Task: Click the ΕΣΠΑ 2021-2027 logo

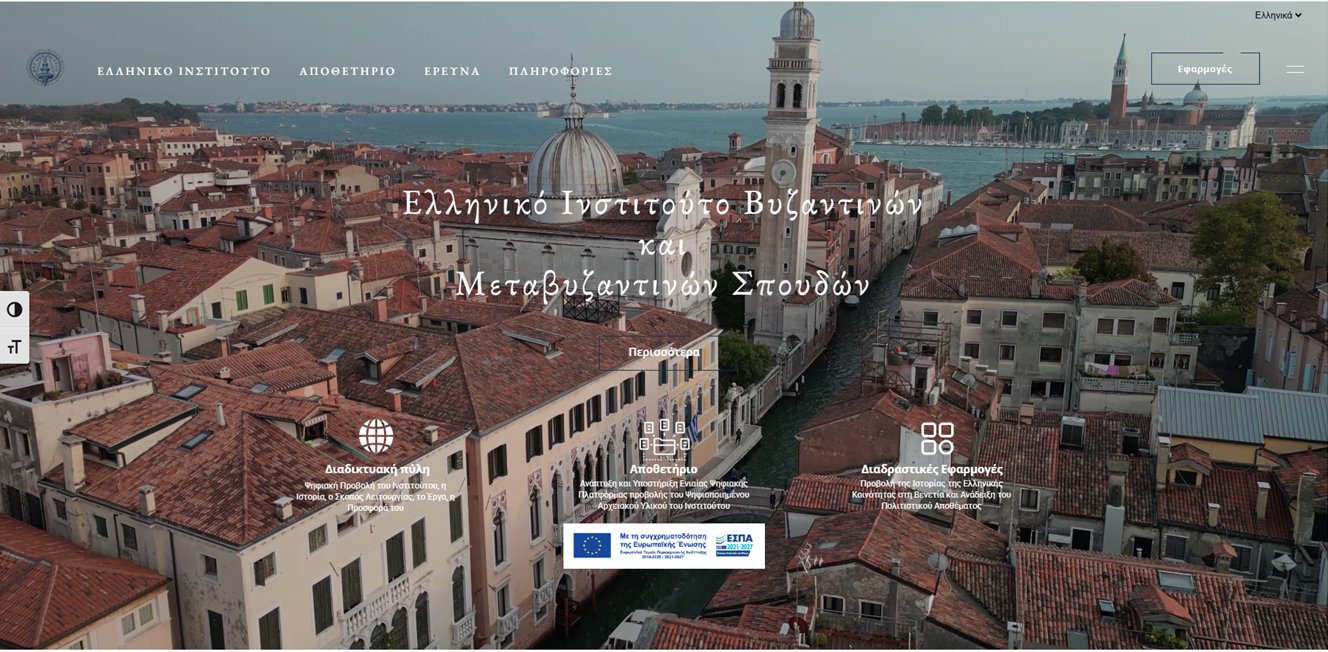Action: 734,545
